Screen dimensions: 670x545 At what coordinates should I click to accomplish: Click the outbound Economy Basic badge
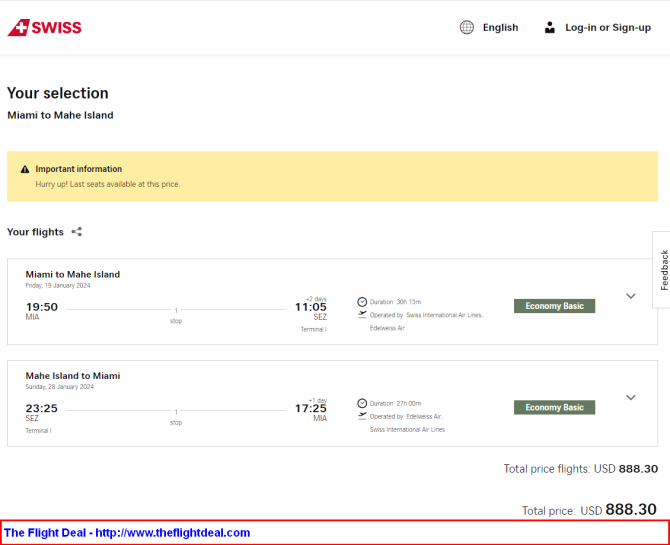click(x=554, y=306)
